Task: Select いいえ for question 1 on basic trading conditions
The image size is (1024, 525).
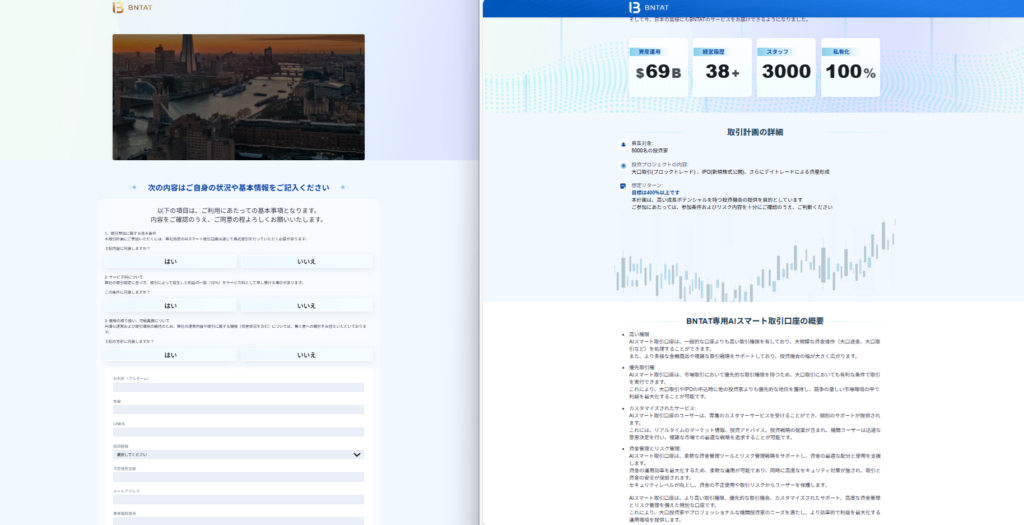Action: click(306, 261)
